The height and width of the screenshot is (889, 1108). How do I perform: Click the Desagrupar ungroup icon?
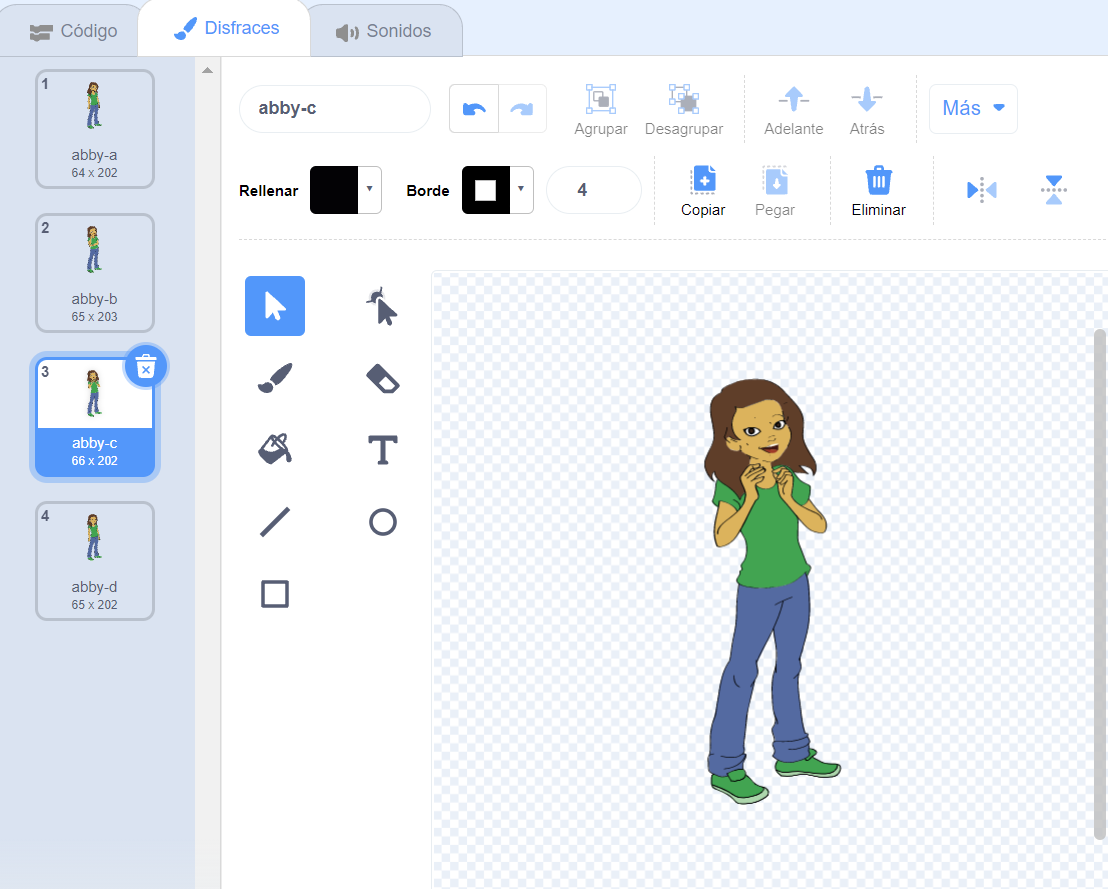(x=684, y=100)
